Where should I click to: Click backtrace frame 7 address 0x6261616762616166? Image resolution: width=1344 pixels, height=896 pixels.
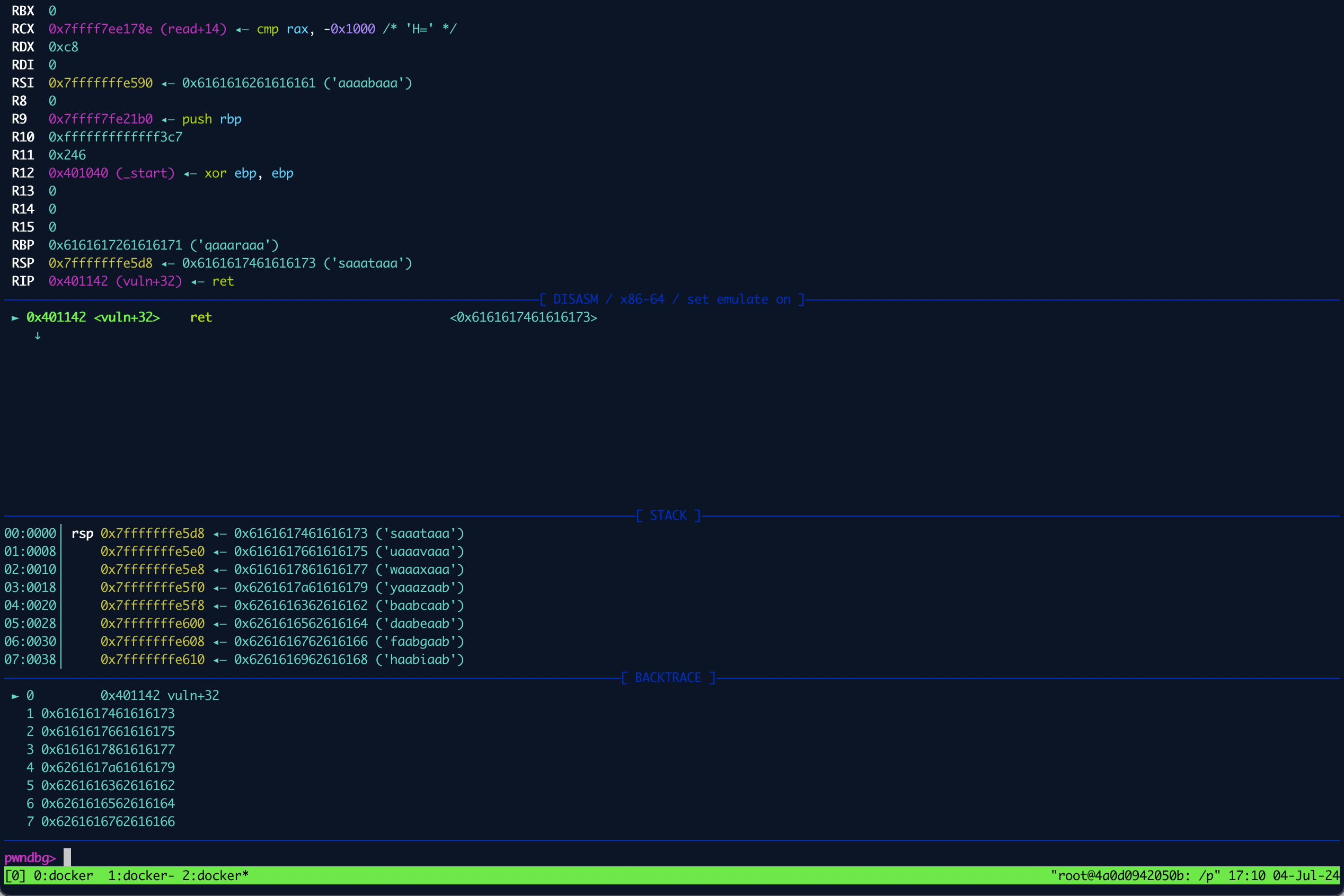click(108, 821)
